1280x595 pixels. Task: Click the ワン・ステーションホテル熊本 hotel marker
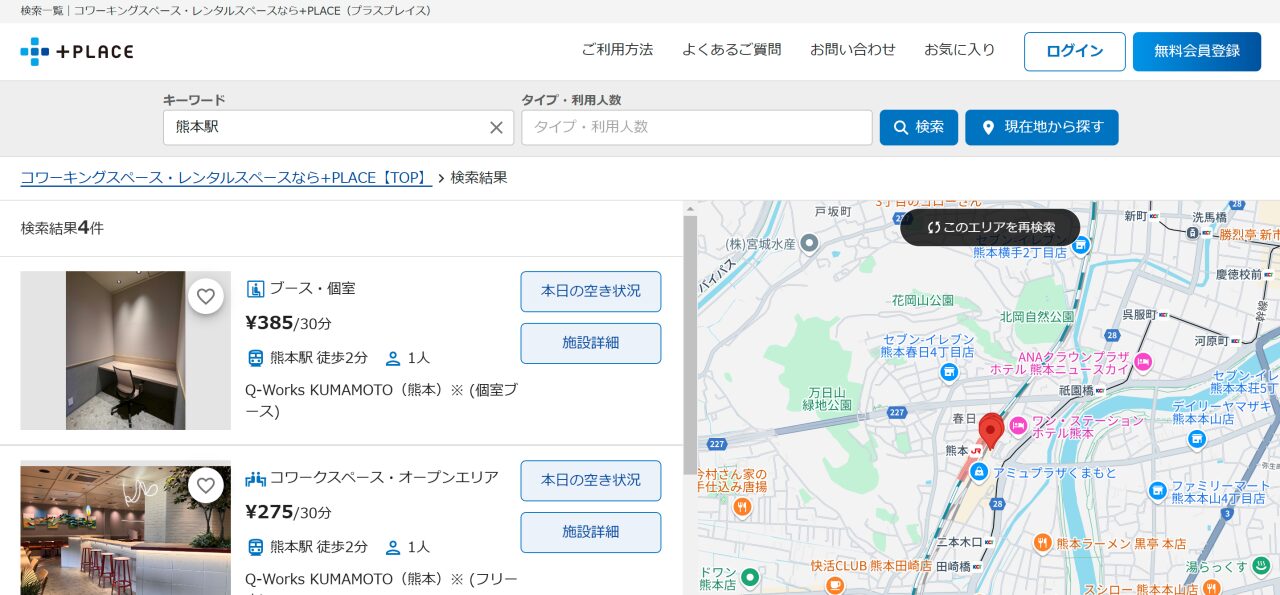coord(1019,426)
